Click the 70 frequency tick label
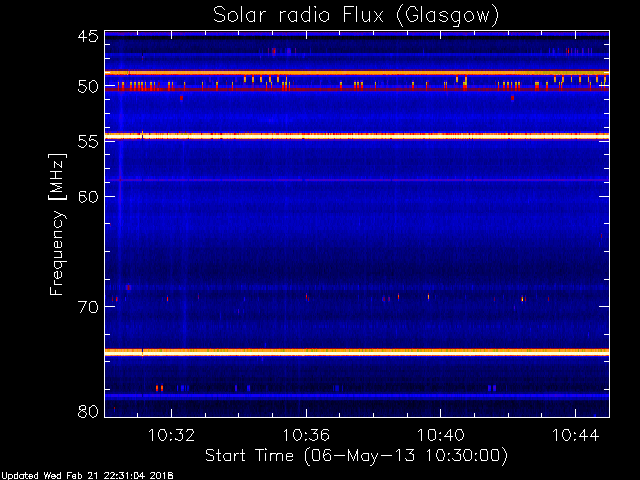 88,307
